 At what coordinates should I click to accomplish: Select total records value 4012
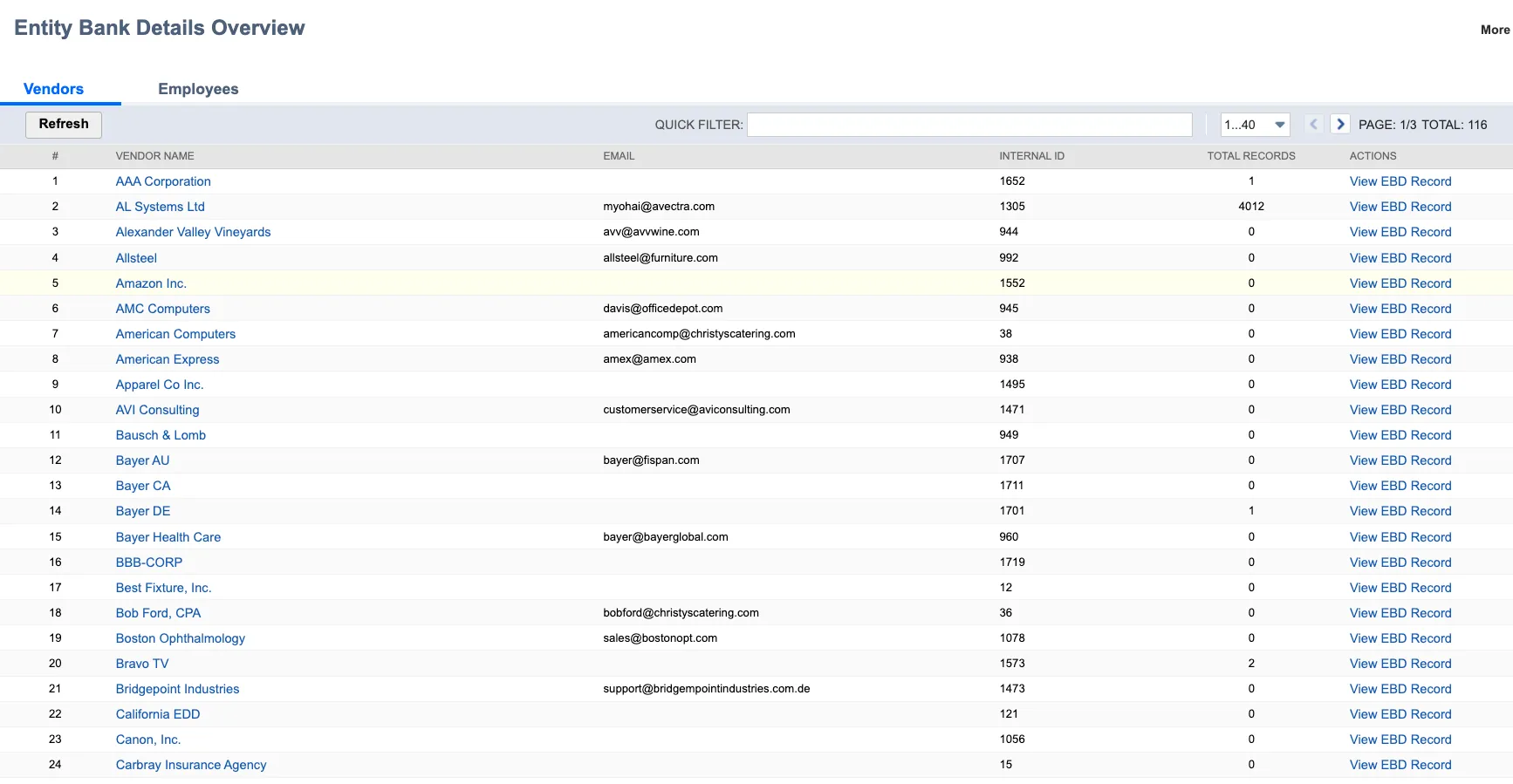(1251, 207)
